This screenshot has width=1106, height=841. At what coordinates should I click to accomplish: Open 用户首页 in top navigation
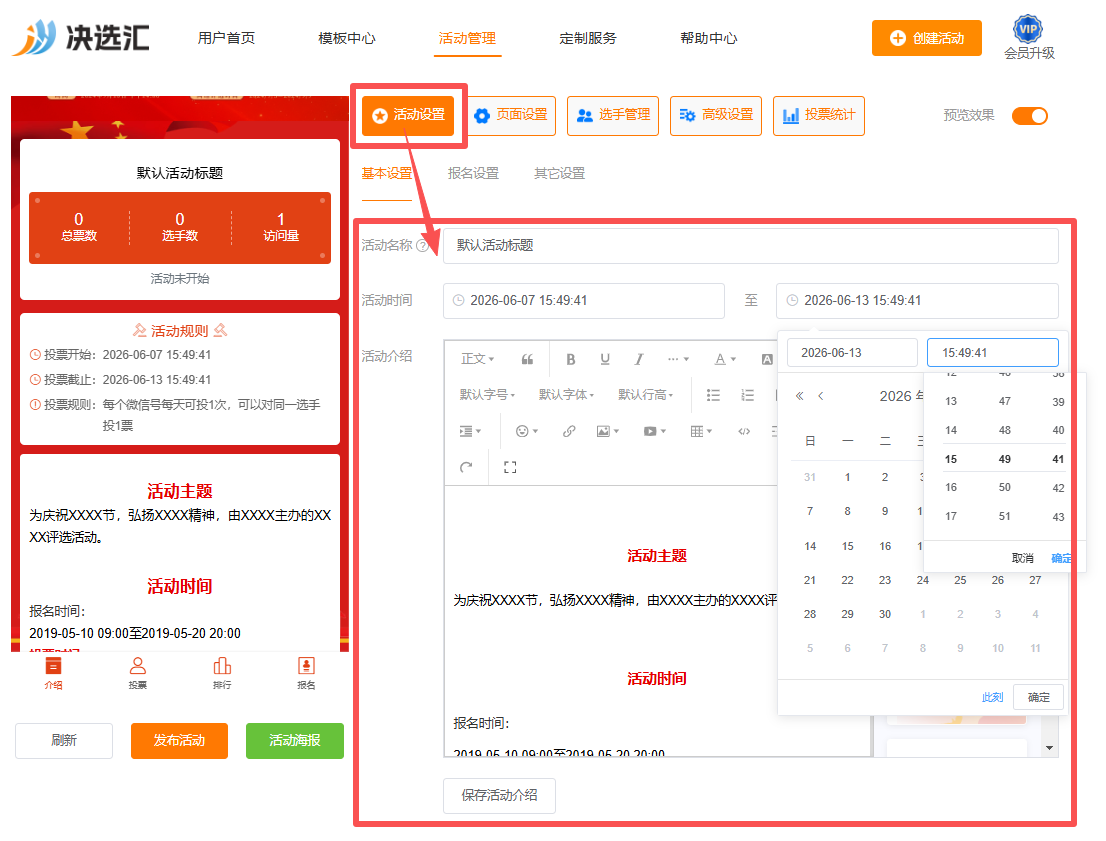coord(226,38)
